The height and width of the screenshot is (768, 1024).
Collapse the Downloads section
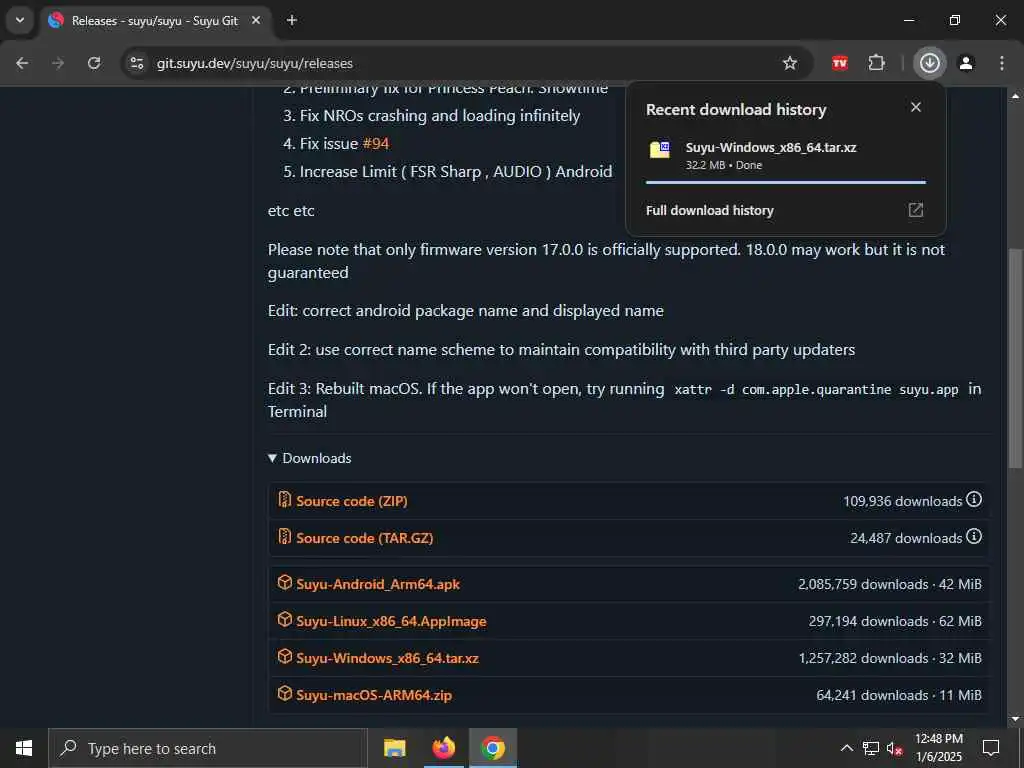pos(310,458)
